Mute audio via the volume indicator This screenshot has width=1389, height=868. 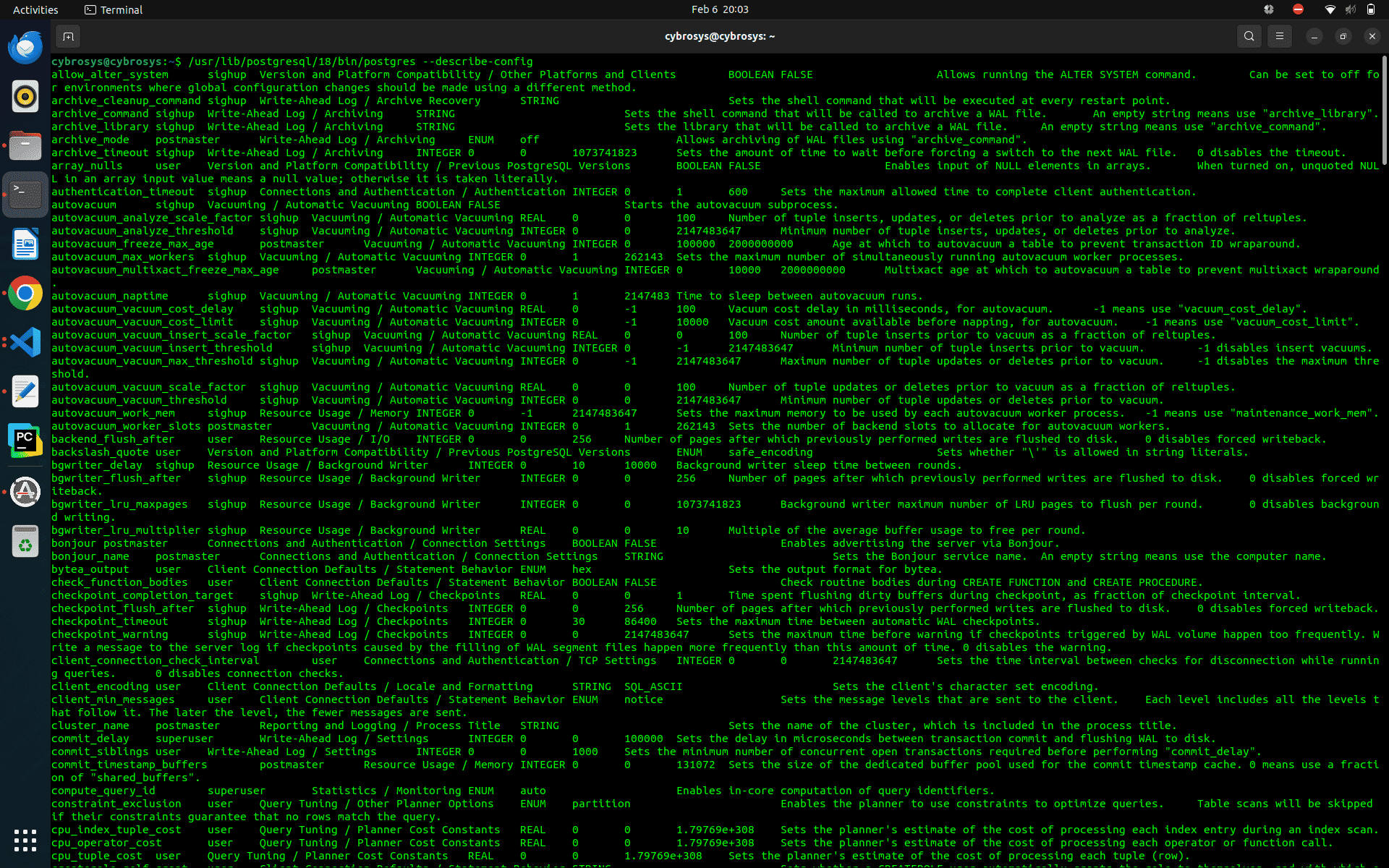point(1351,9)
